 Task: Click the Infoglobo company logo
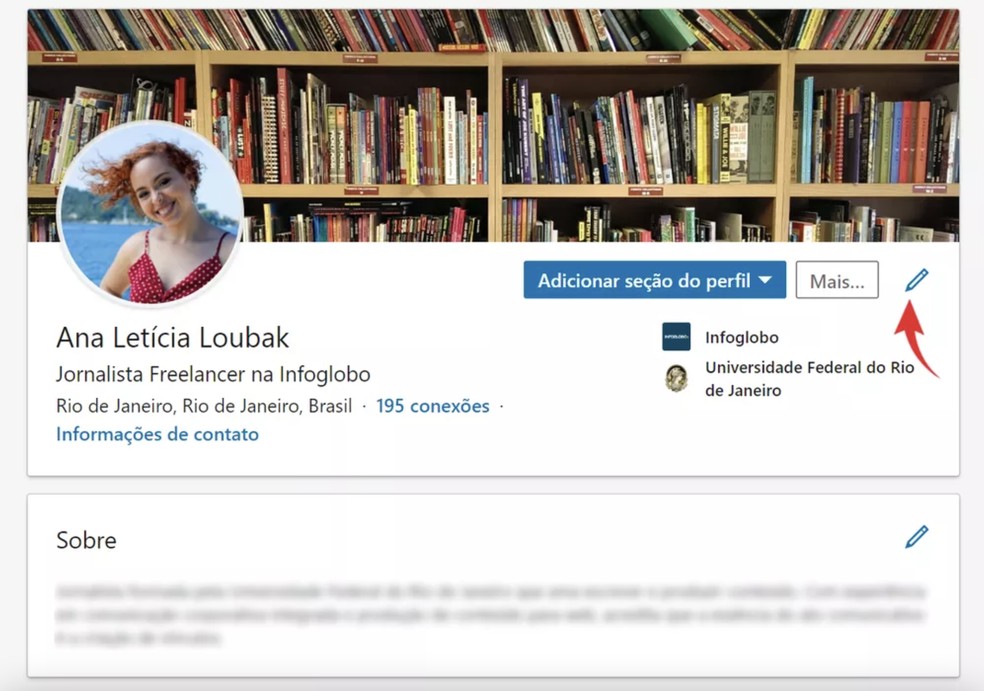(676, 337)
